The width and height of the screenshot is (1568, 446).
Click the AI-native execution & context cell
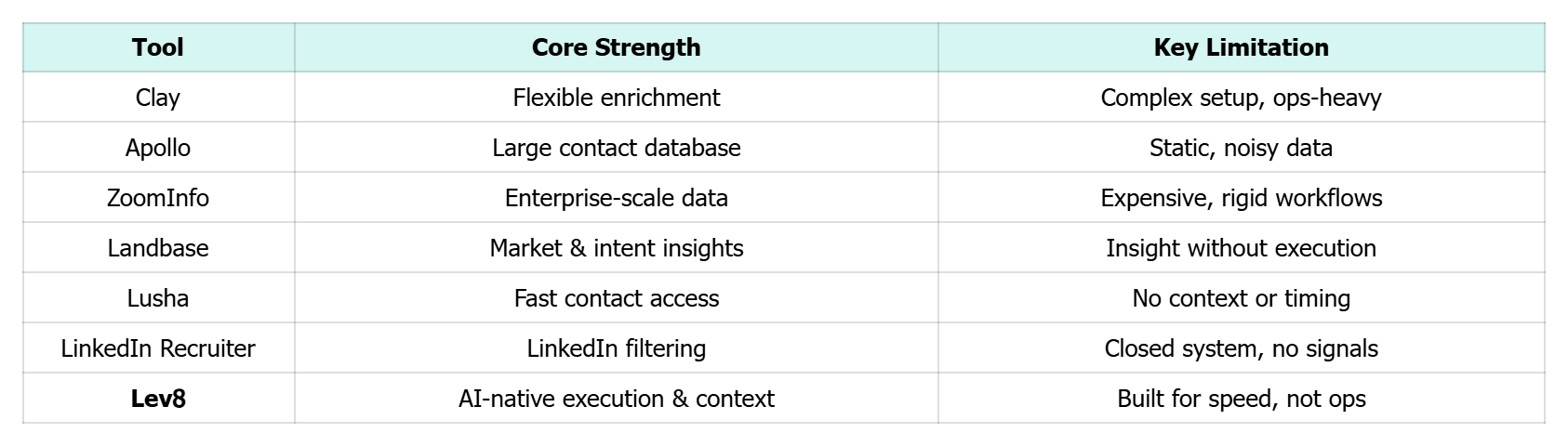click(616, 399)
